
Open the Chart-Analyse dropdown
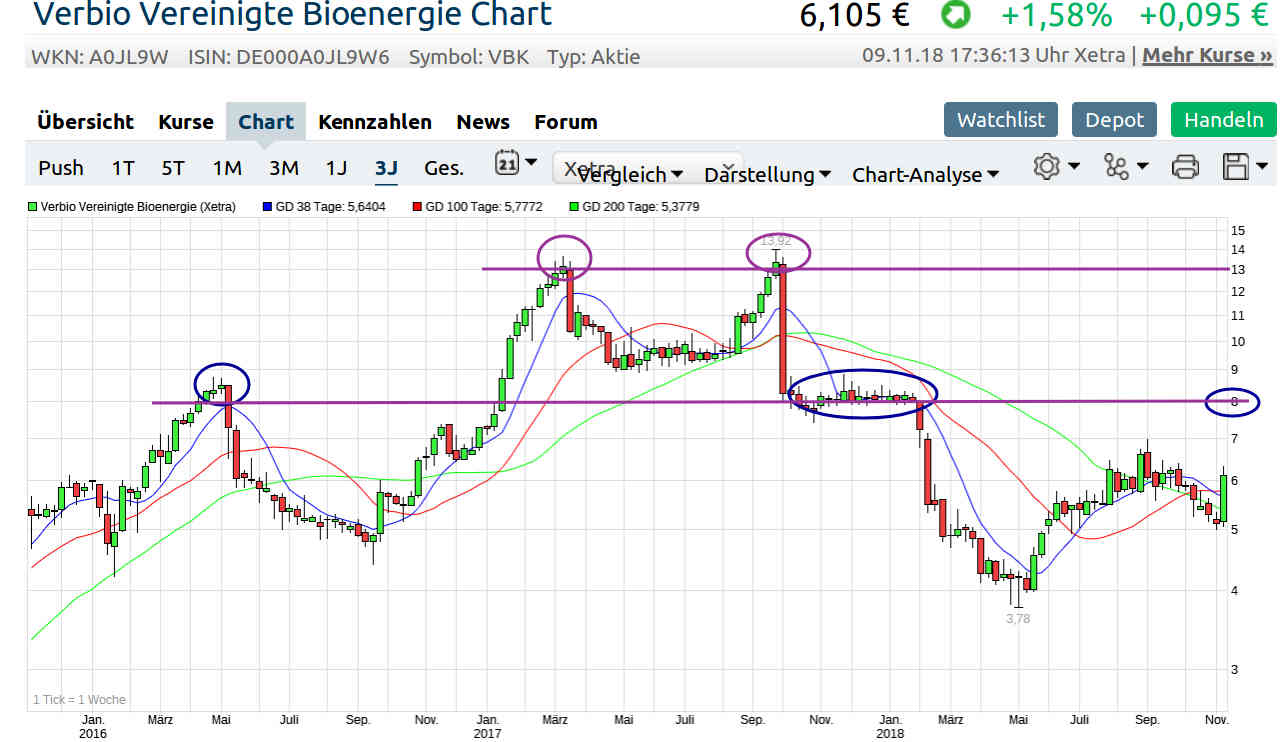click(925, 175)
